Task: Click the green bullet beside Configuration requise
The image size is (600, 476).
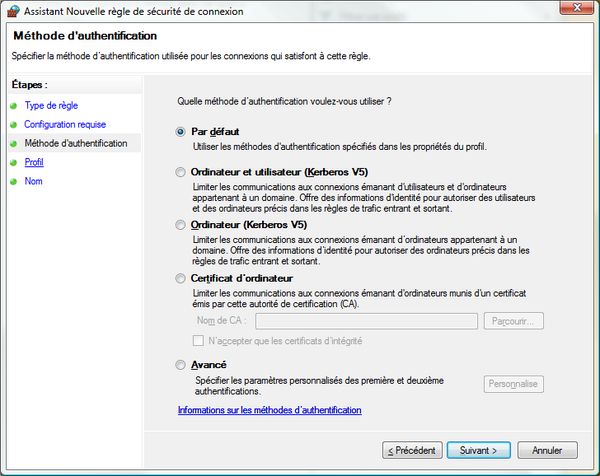Action: point(13,125)
